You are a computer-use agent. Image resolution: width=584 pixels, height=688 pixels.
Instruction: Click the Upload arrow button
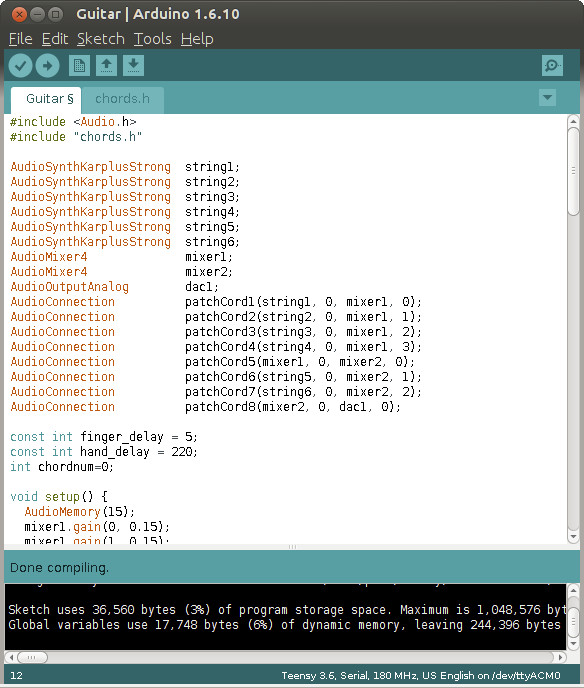tap(47, 66)
